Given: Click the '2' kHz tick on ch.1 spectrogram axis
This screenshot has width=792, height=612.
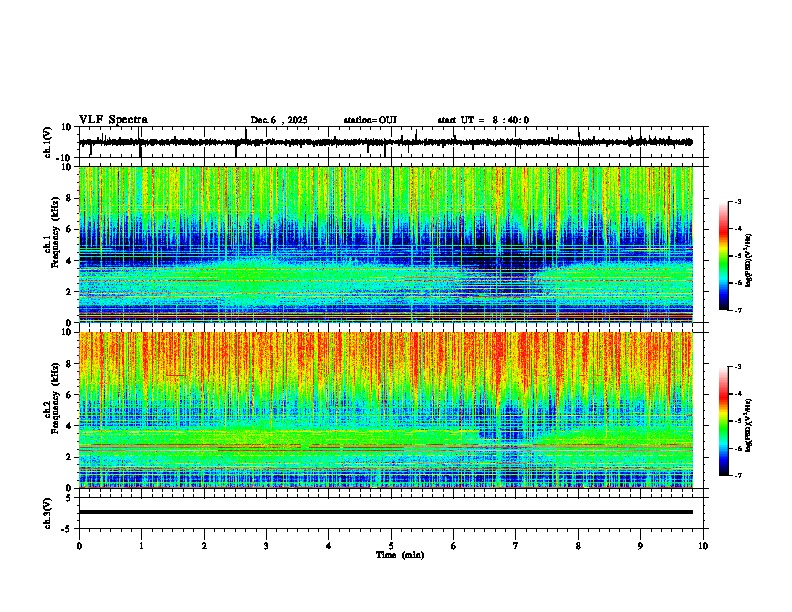Looking at the screenshot, I should (70, 291).
